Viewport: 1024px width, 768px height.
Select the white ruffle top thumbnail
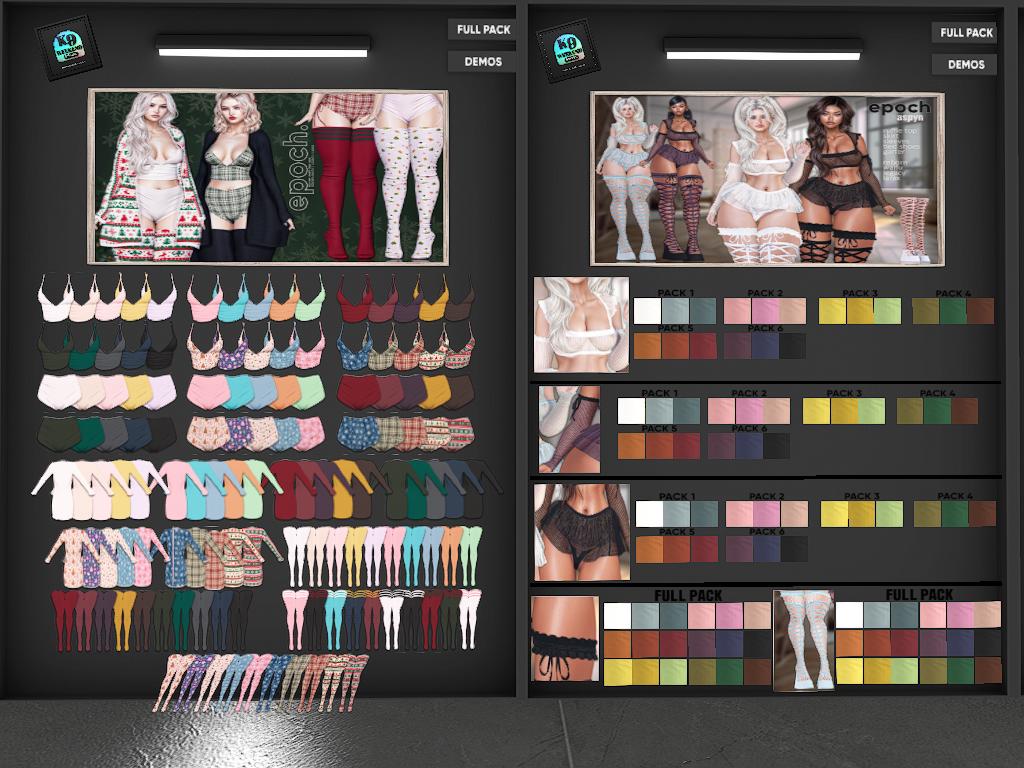pos(581,325)
